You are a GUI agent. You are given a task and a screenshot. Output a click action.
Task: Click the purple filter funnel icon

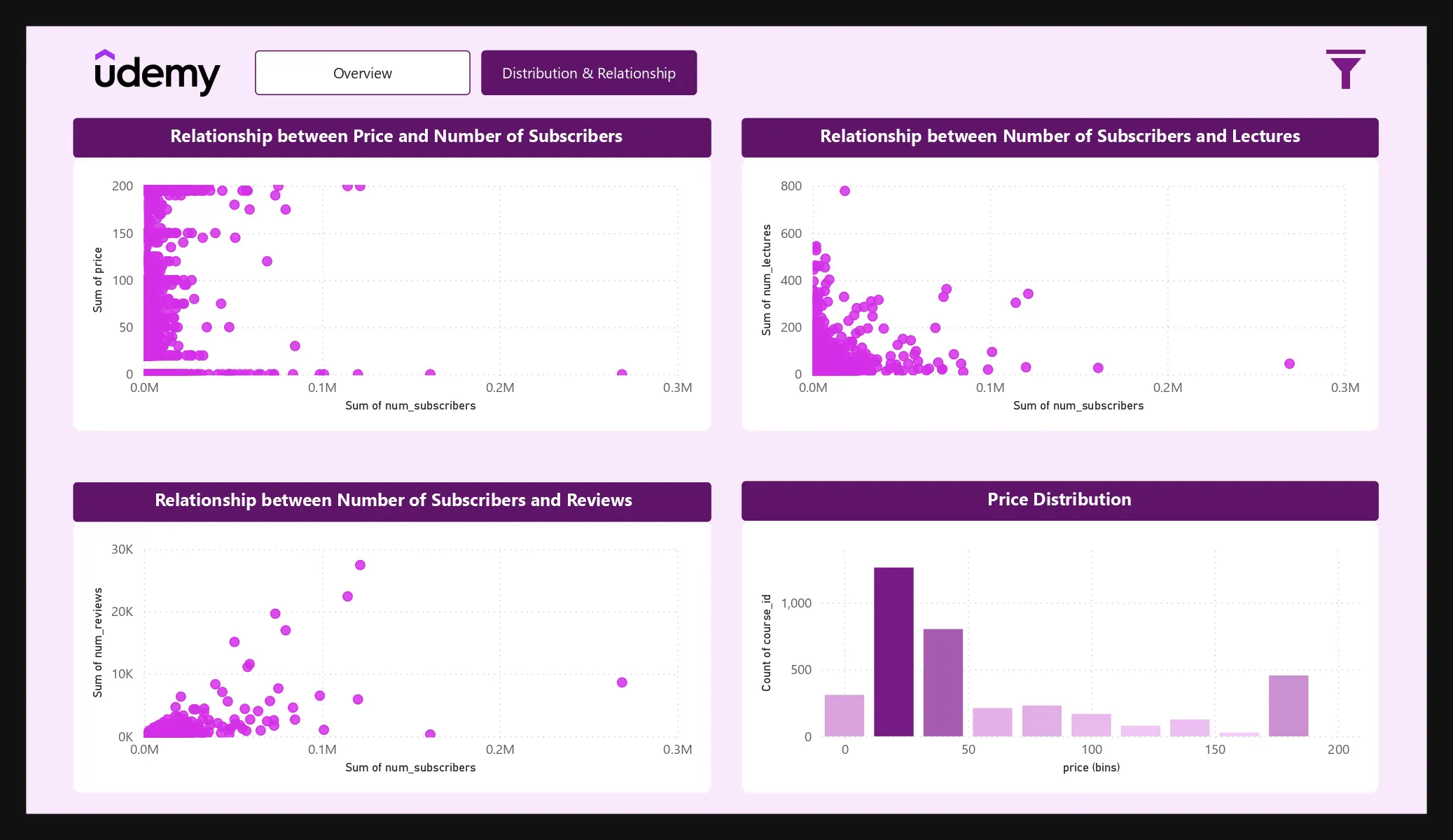point(1345,70)
